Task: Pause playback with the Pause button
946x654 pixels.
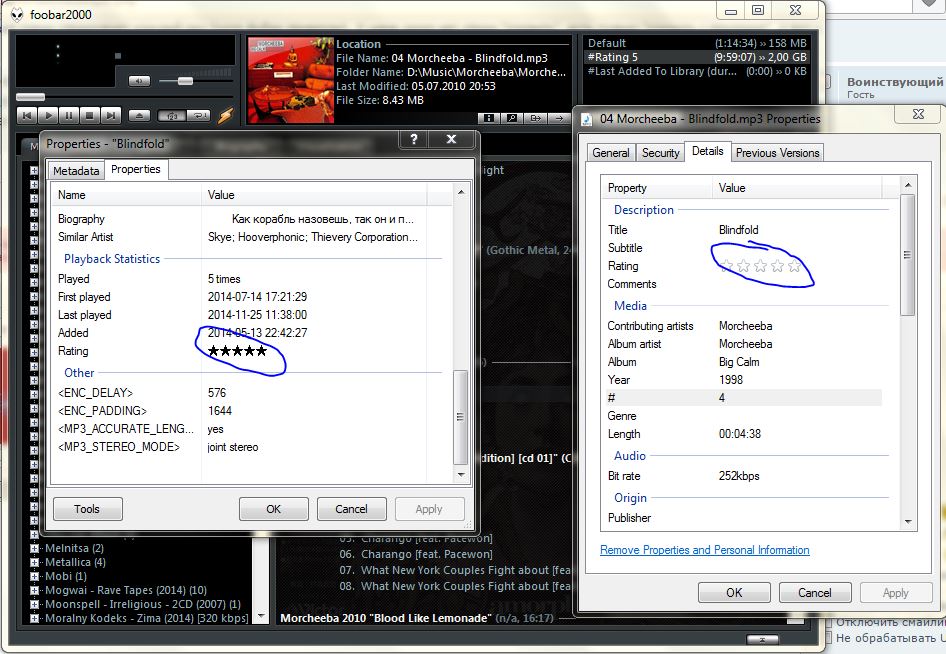Action: [69, 116]
